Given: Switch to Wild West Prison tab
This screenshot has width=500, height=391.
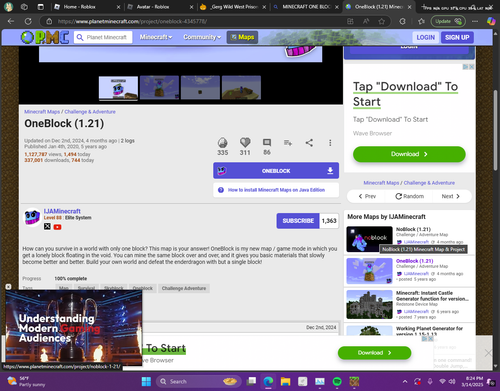Looking at the screenshot, I should pos(232,7).
